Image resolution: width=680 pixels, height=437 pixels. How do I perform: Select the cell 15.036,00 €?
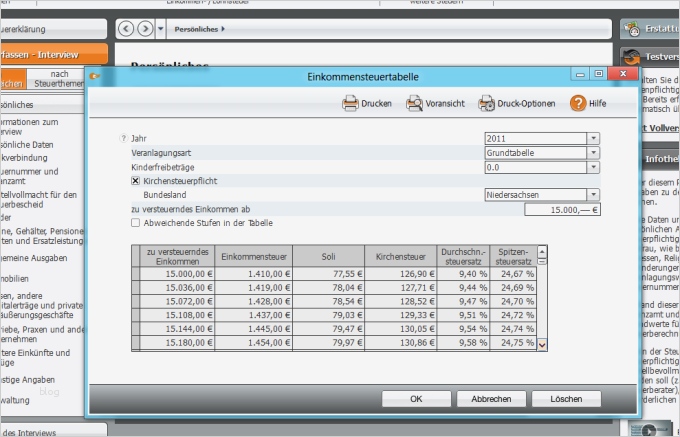coord(177,287)
